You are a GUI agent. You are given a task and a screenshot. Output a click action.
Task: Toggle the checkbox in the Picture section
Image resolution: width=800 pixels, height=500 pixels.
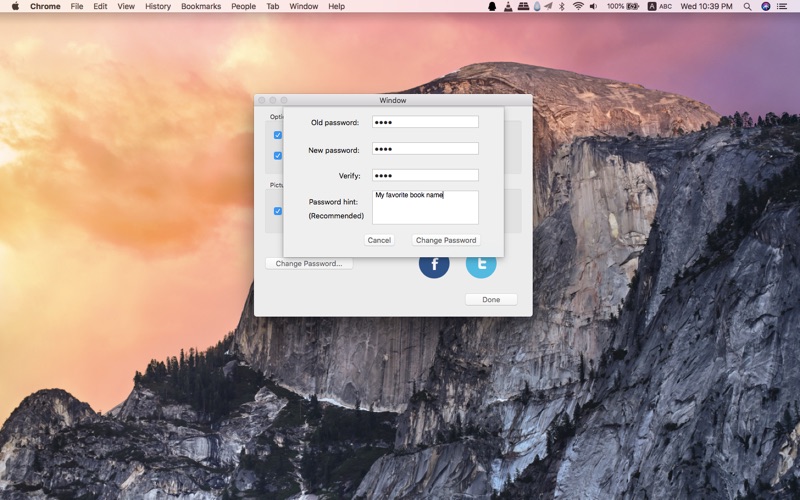[x=278, y=211]
